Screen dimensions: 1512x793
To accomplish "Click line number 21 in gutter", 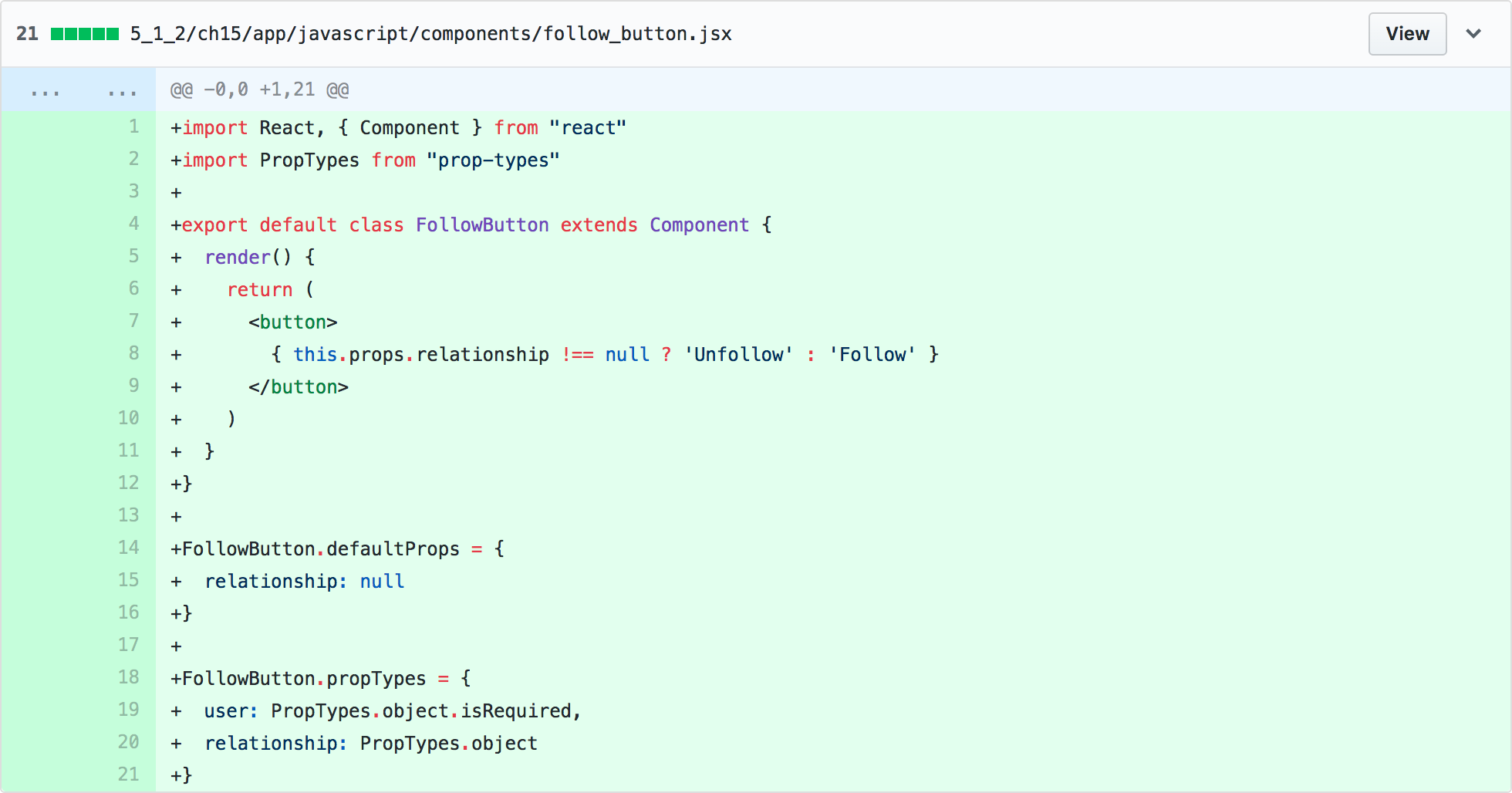I will point(129,774).
